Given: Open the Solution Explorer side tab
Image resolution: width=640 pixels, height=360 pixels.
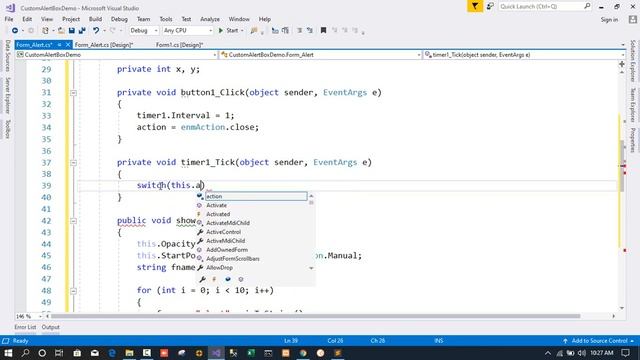Looking at the screenshot, I should 633,60.
